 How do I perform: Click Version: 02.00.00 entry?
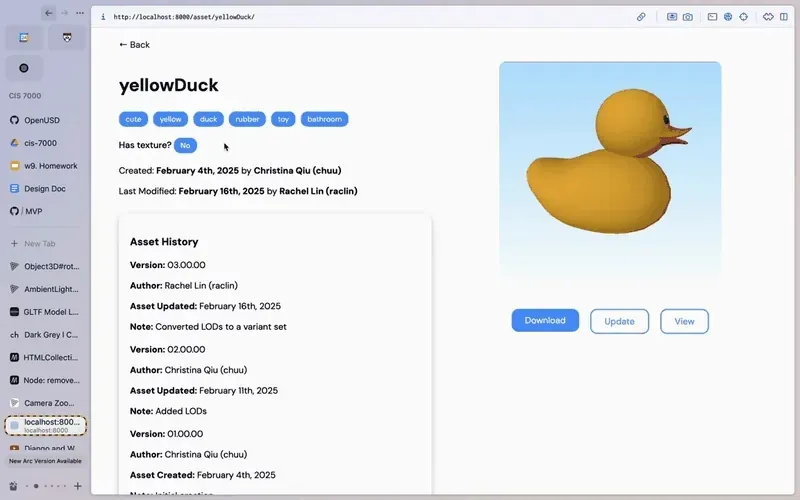coord(167,349)
